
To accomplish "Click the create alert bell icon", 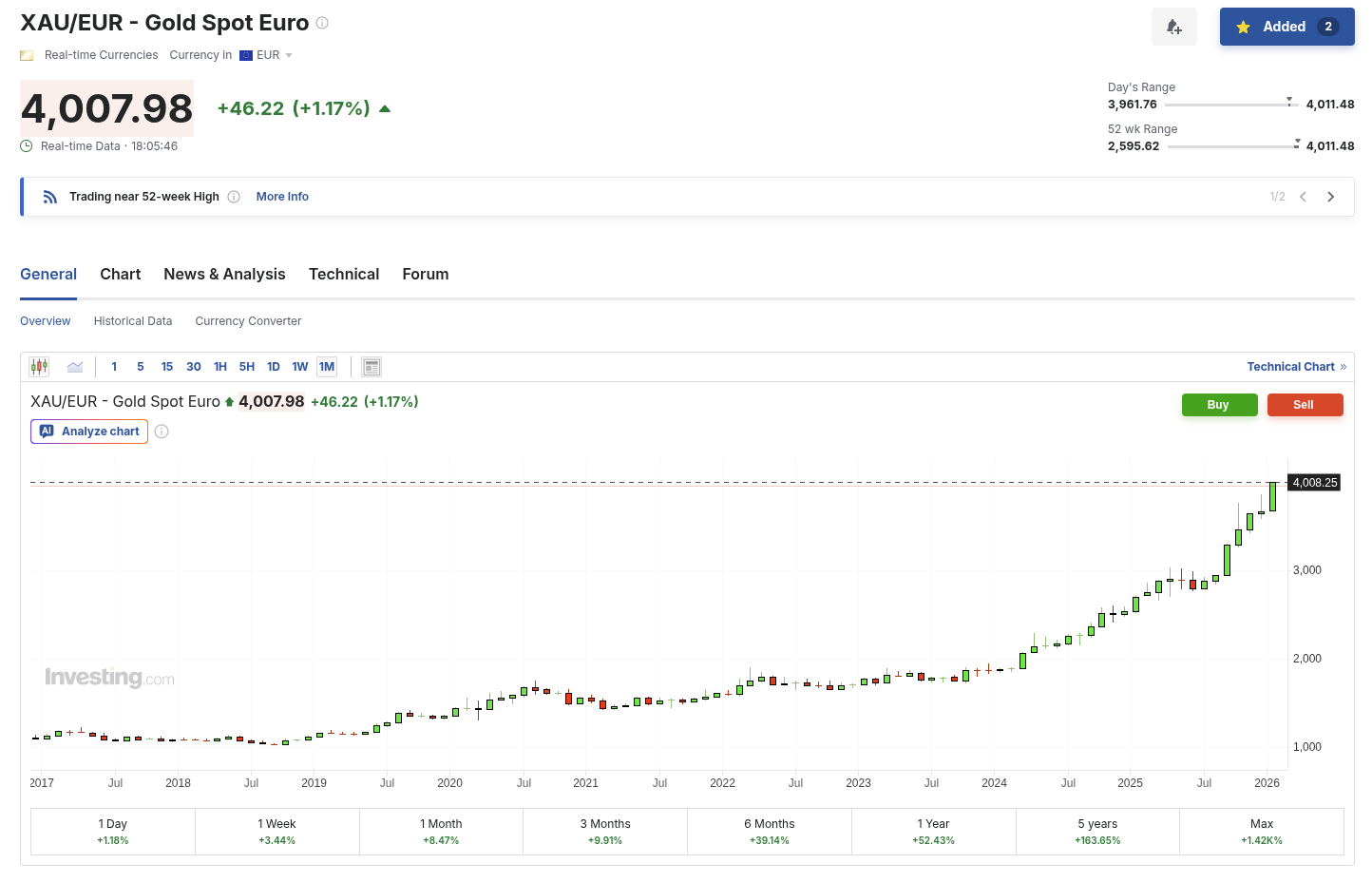I will tap(1173, 27).
